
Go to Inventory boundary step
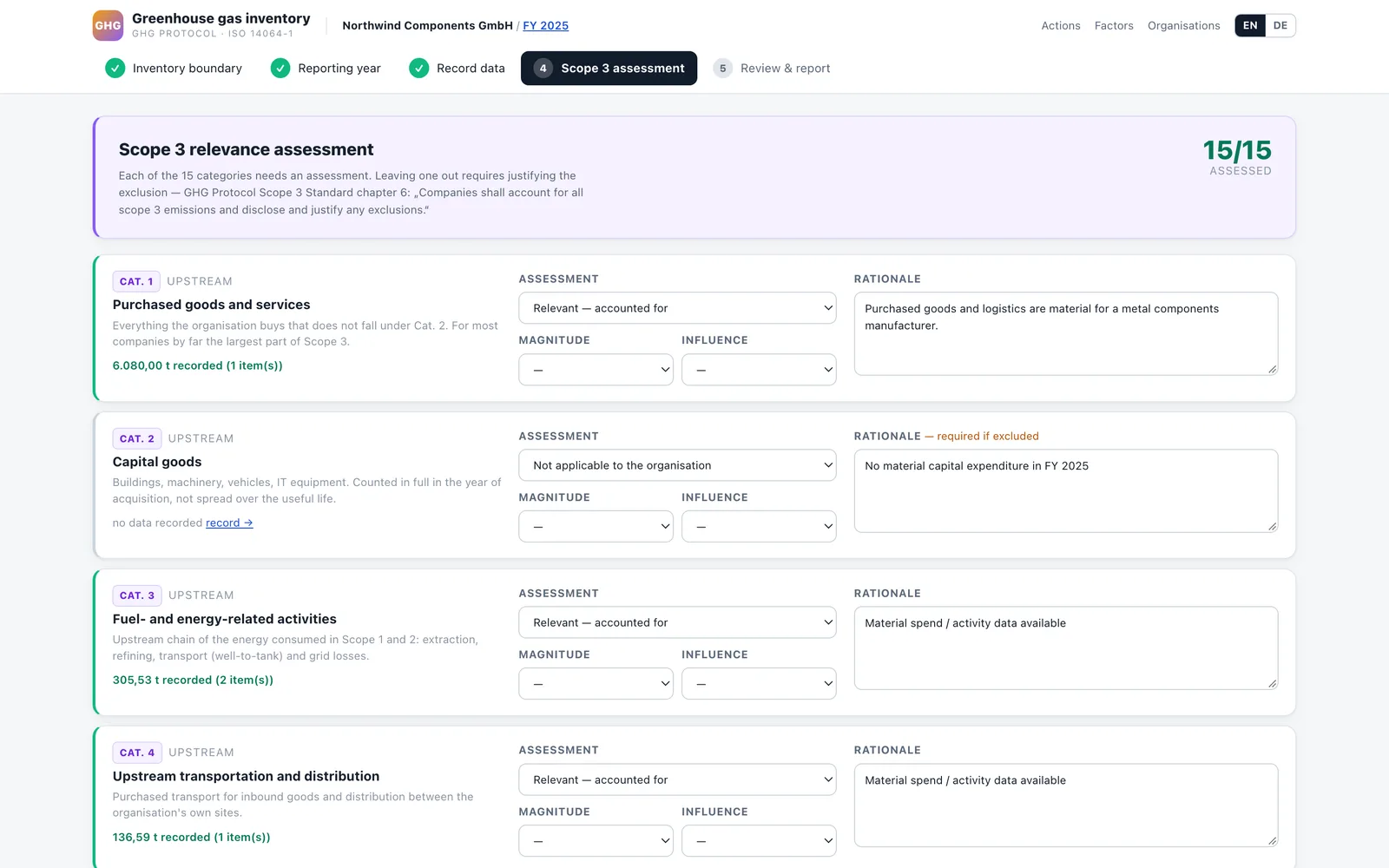174,68
